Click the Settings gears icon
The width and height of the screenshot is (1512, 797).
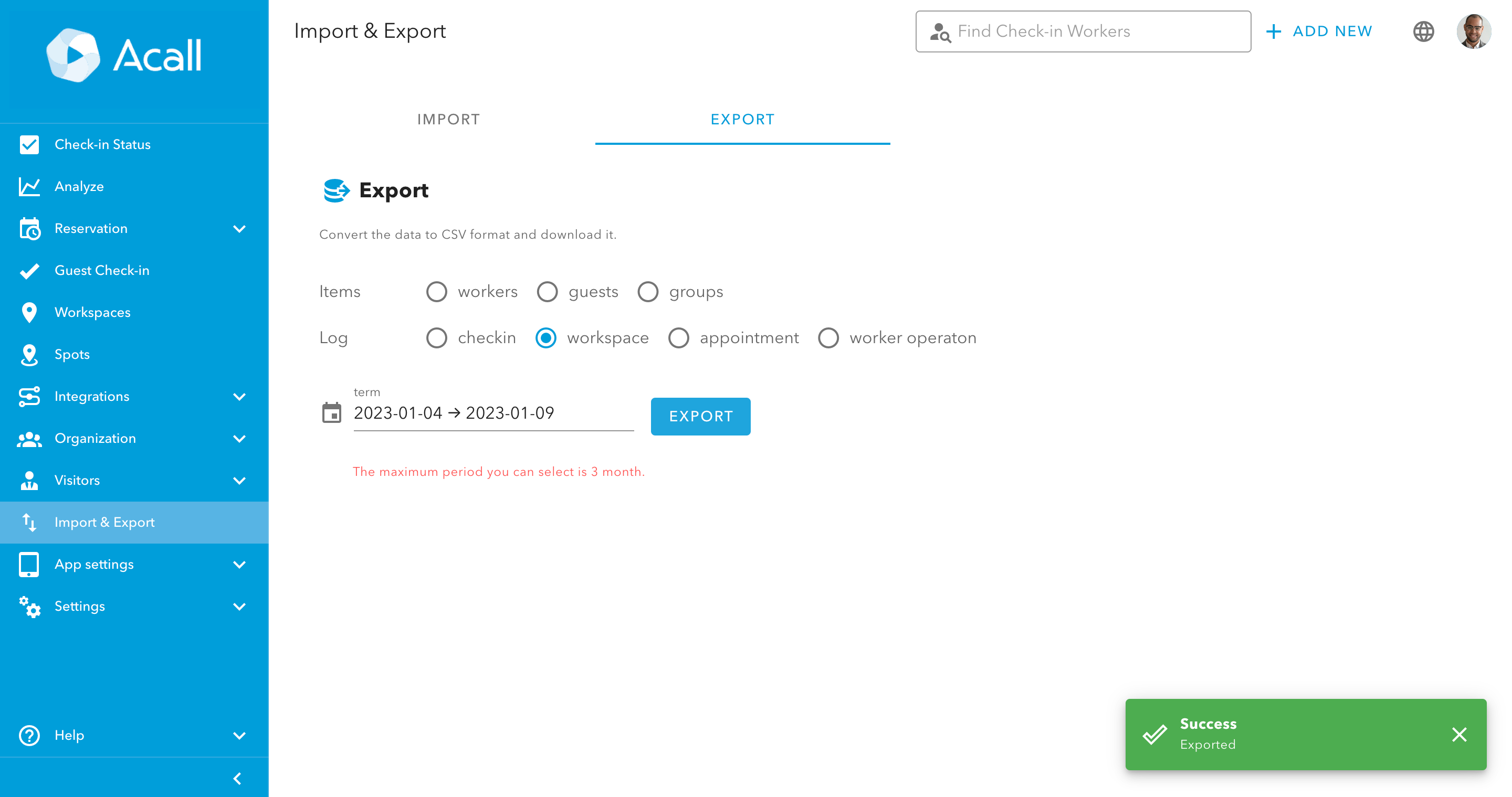(29, 607)
